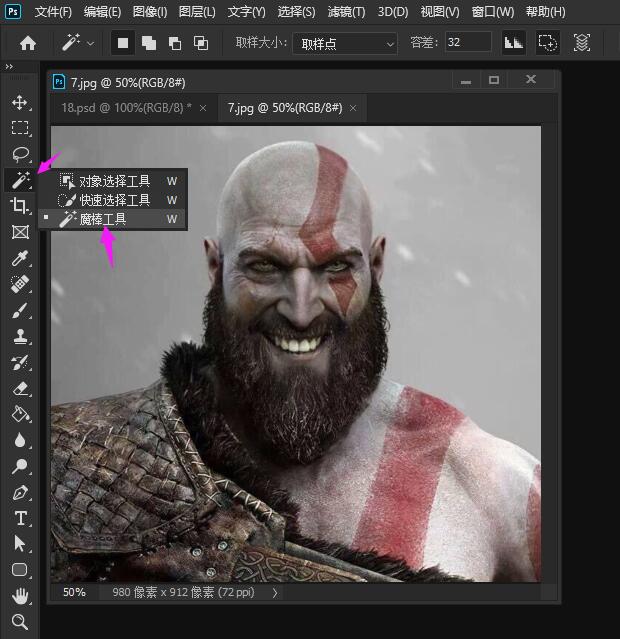Screen dimensions: 620x639
Task: Open the 文件(F) menu
Action: tap(53, 12)
